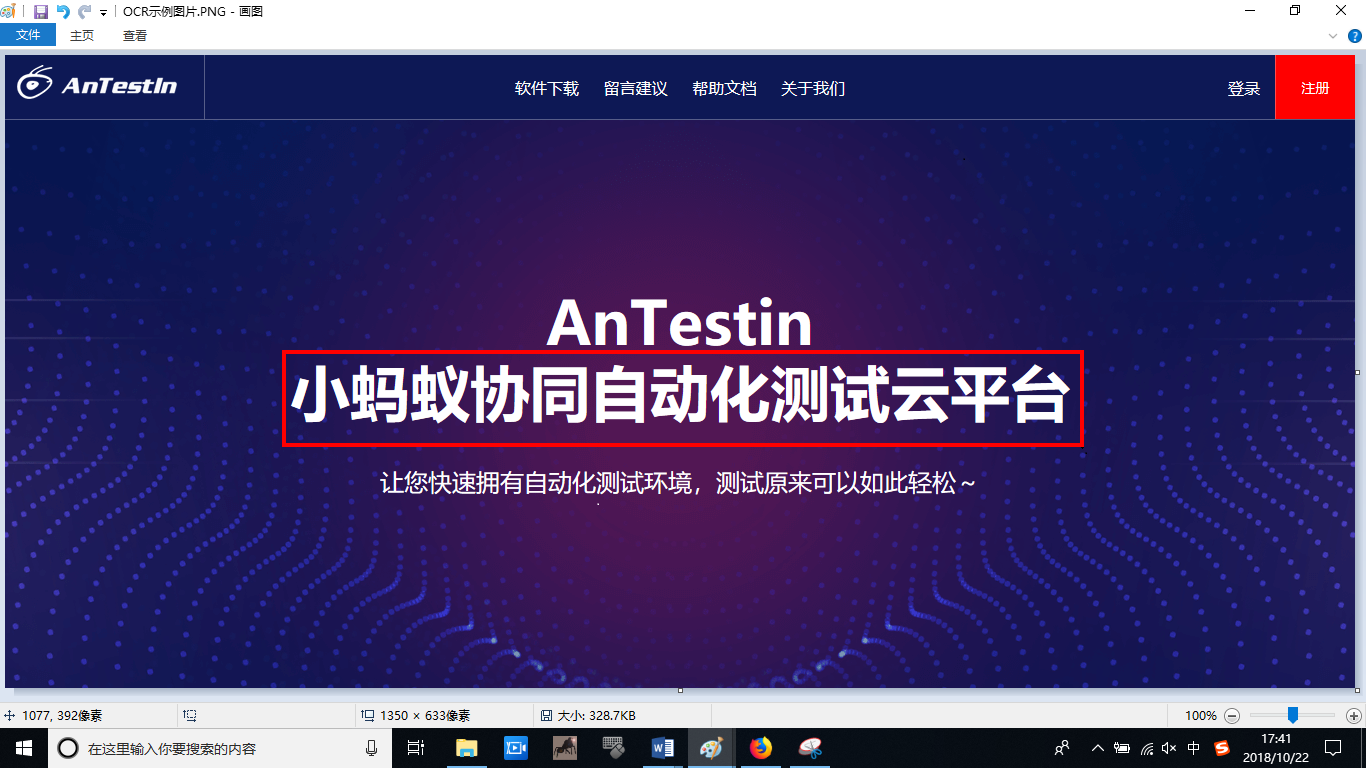Screen dimensions: 1366x768
Task: Open the 帮助文档 navigation link
Action: [724, 88]
